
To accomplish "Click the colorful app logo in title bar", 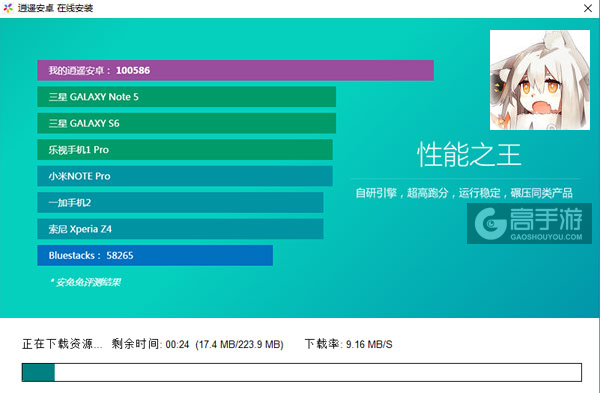I will point(8,8).
